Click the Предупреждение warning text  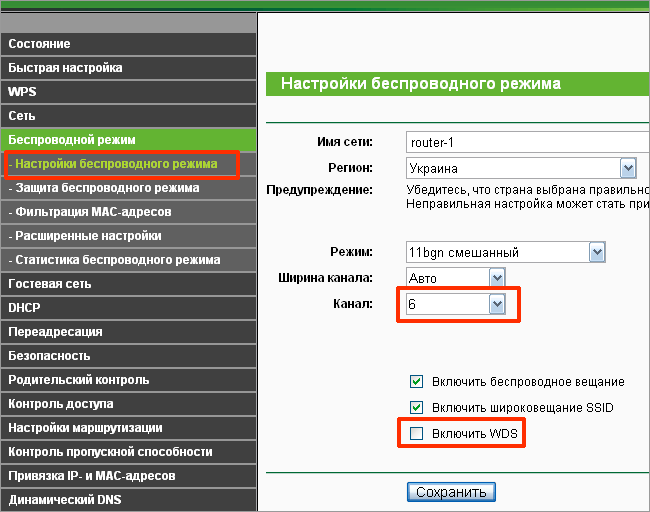click(527, 197)
